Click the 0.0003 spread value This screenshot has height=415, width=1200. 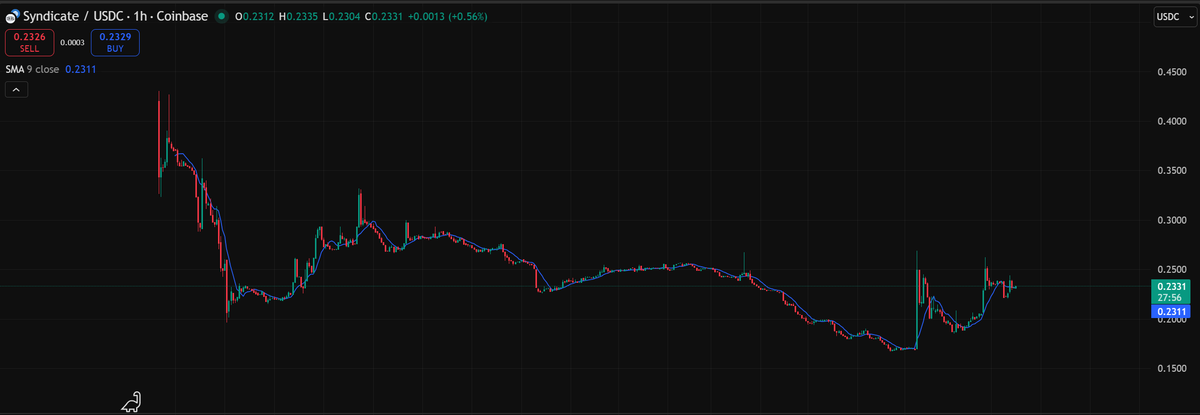pos(72,43)
